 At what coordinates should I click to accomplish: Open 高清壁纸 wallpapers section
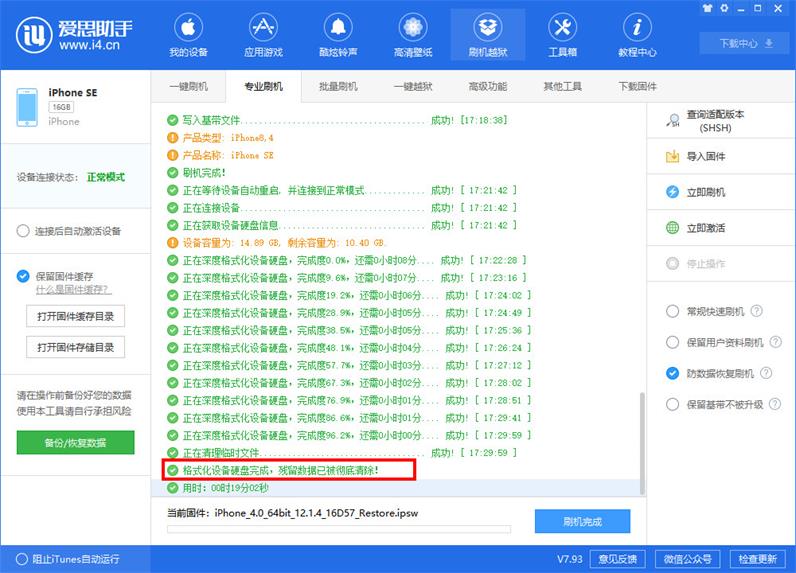[413, 35]
